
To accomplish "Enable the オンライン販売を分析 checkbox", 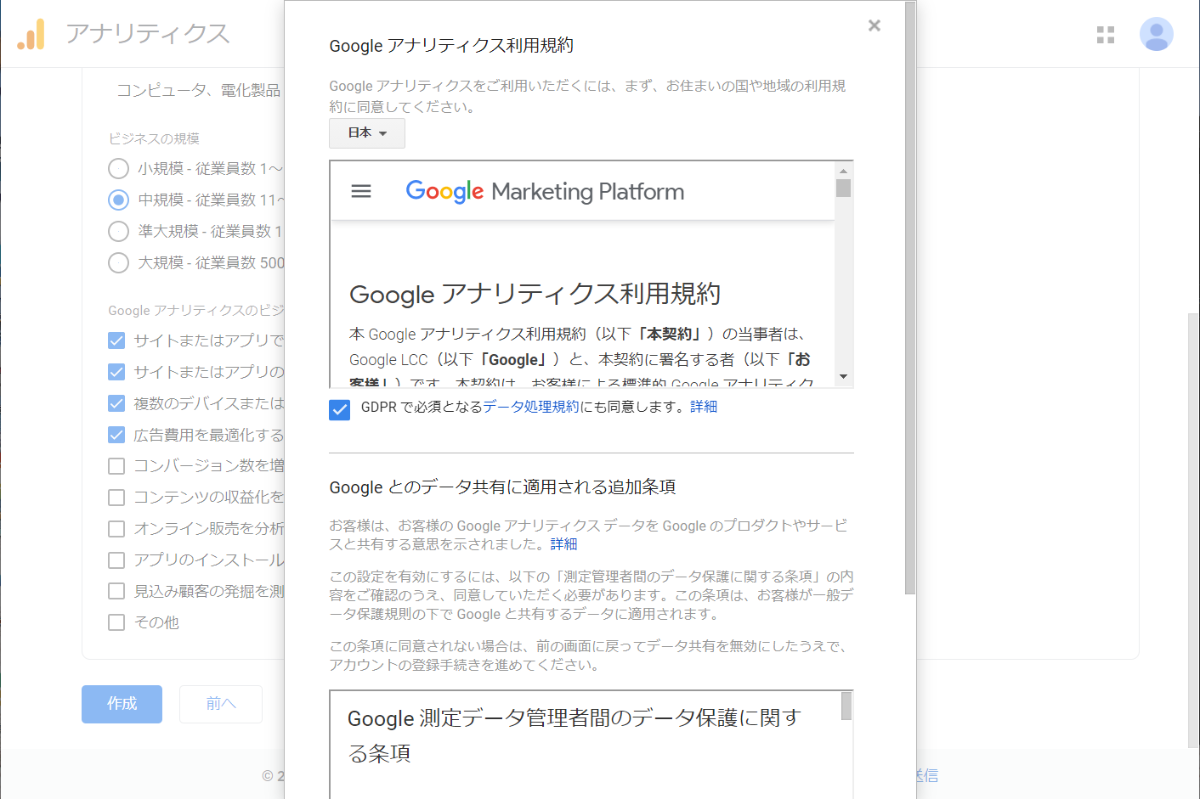I will 117,528.
